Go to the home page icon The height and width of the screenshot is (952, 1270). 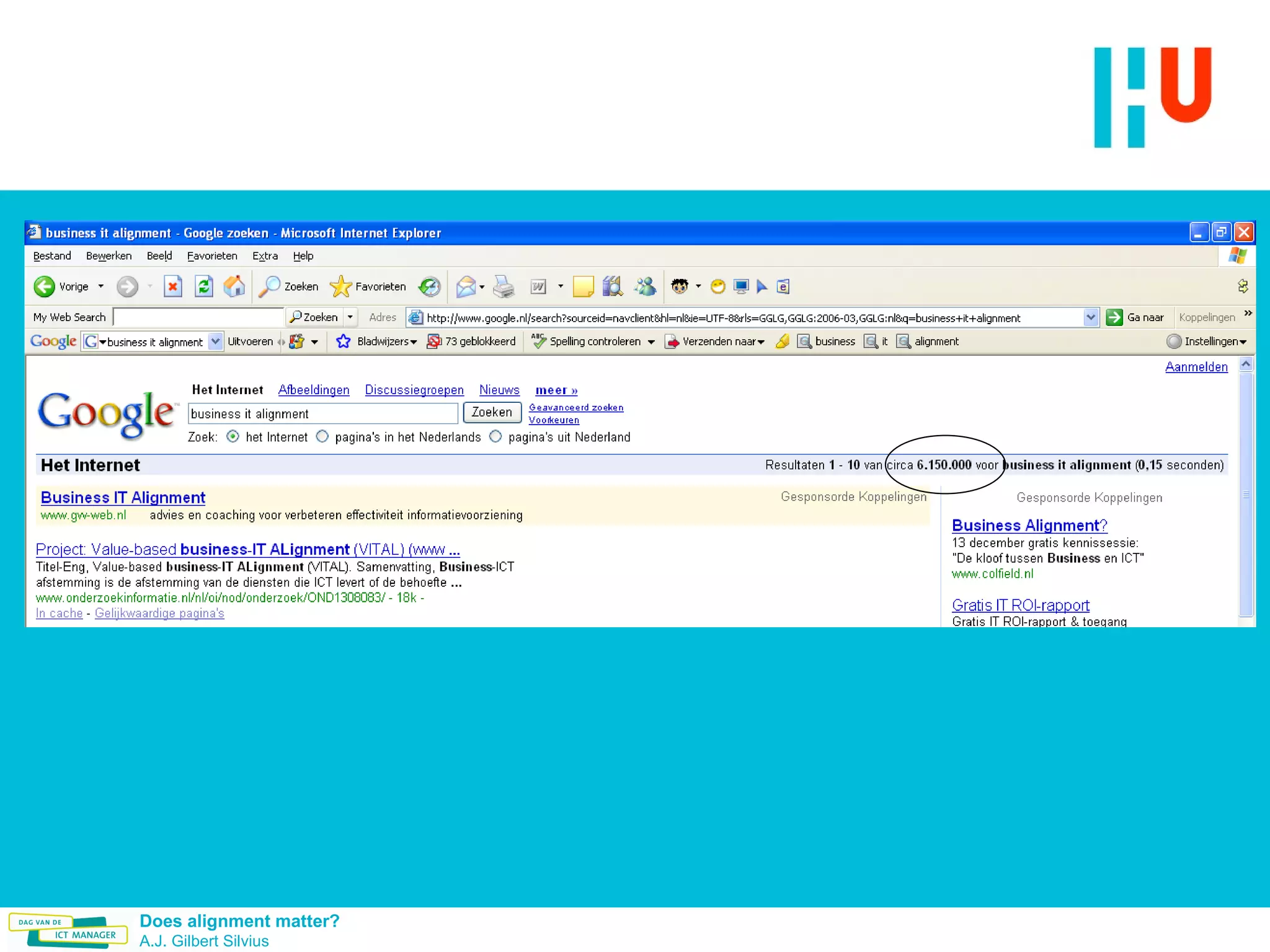tap(234, 286)
